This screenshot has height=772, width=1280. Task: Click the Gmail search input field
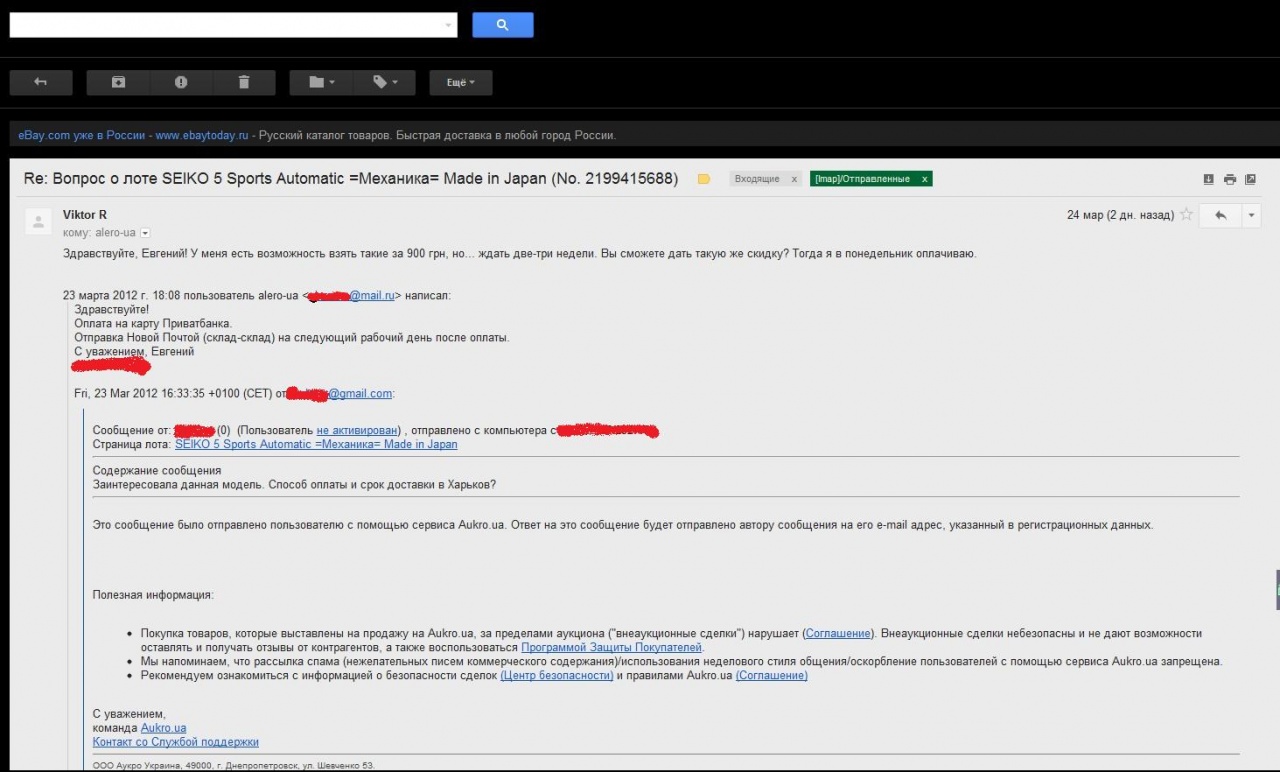click(225, 25)
